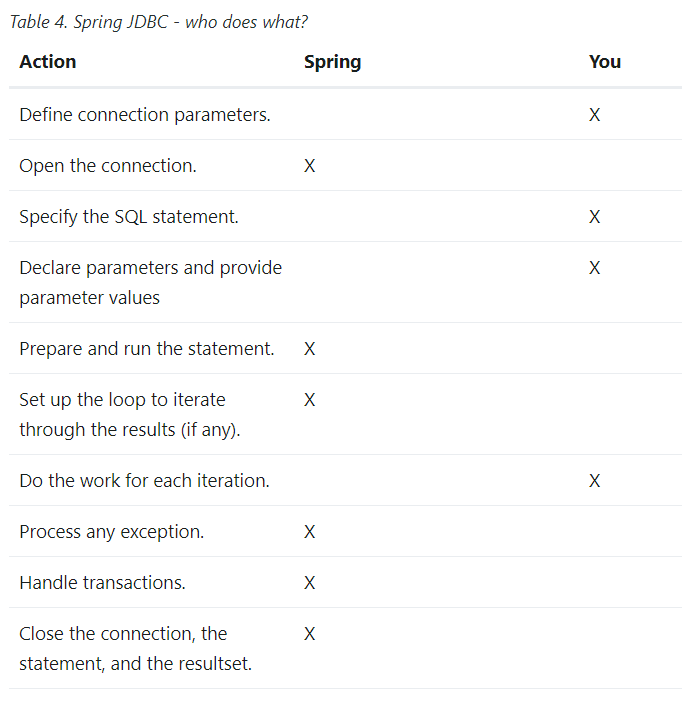Select 'Define connection parameters.' text
Screen dimensions: 682x704
pos(145,115)
